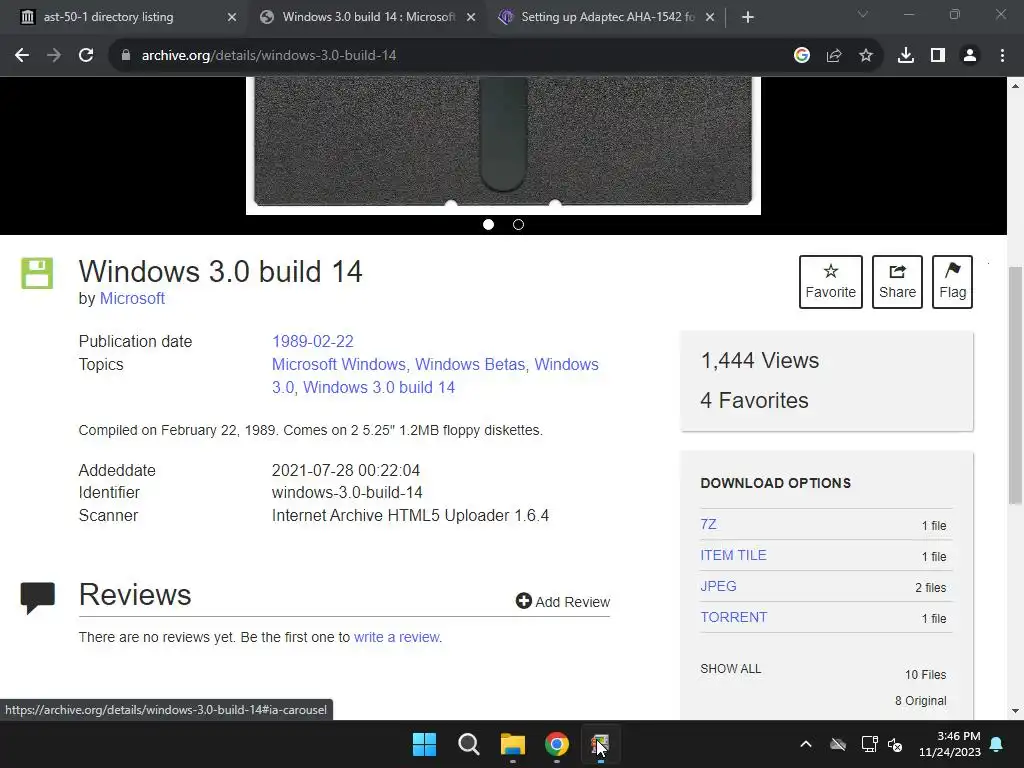Open the clock showing 3:46 PM
The image size is (1024, 768).
(x=950, y=744)
